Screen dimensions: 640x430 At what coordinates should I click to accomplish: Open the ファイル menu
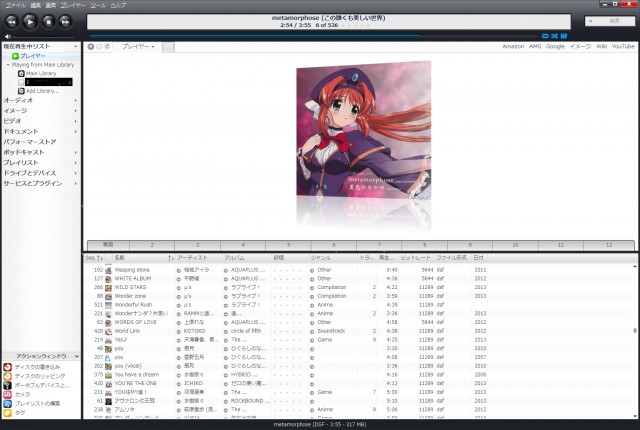(x=16, y=5)
